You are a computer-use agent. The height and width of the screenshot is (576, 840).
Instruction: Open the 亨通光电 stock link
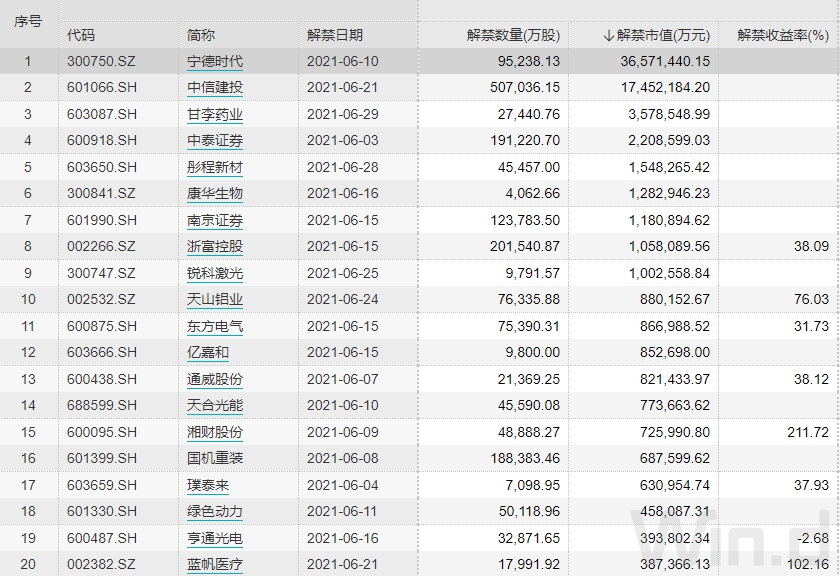215,538
